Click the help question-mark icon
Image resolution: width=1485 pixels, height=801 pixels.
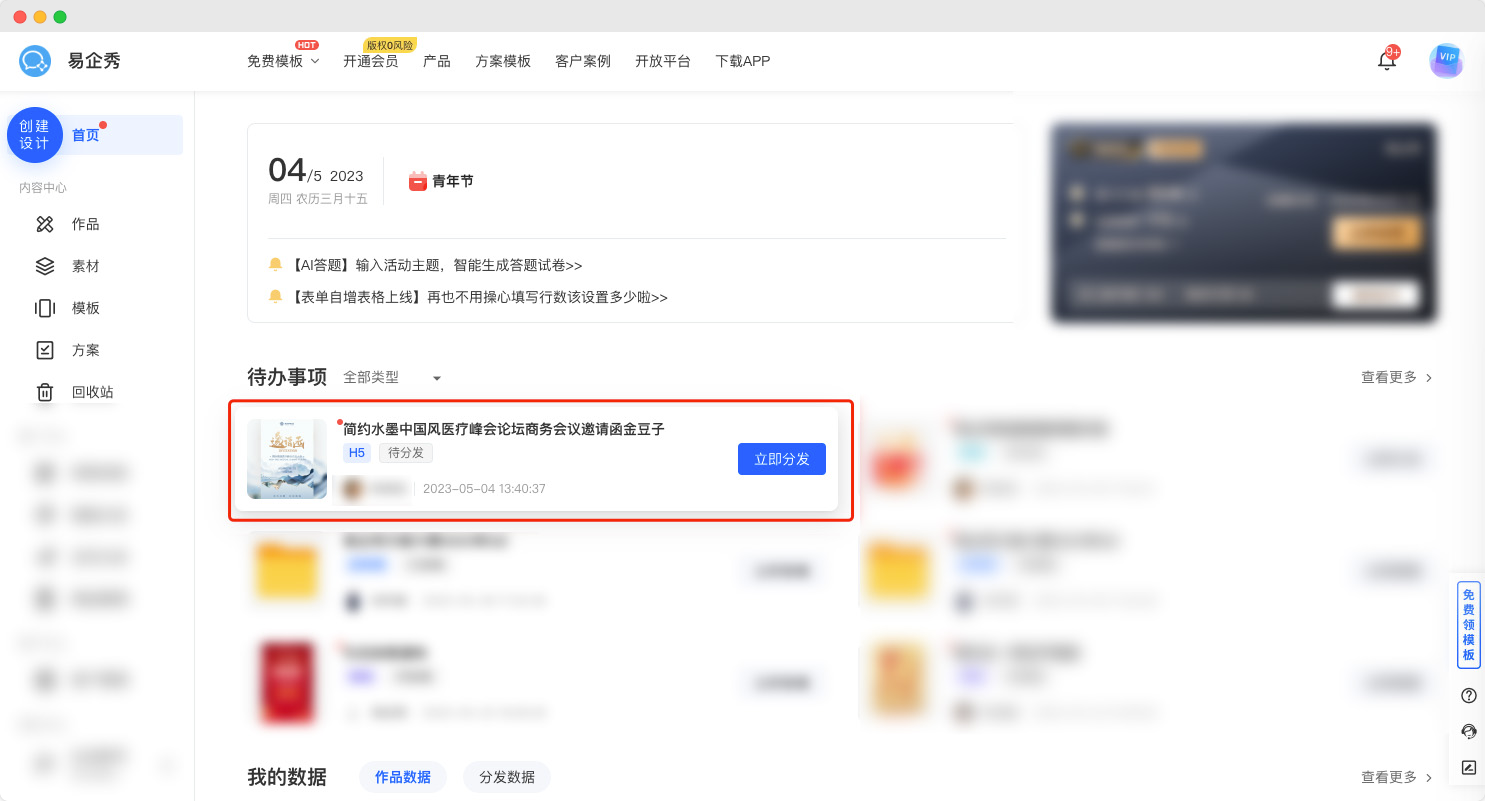pyautogui.click(x=1469, y=696)
